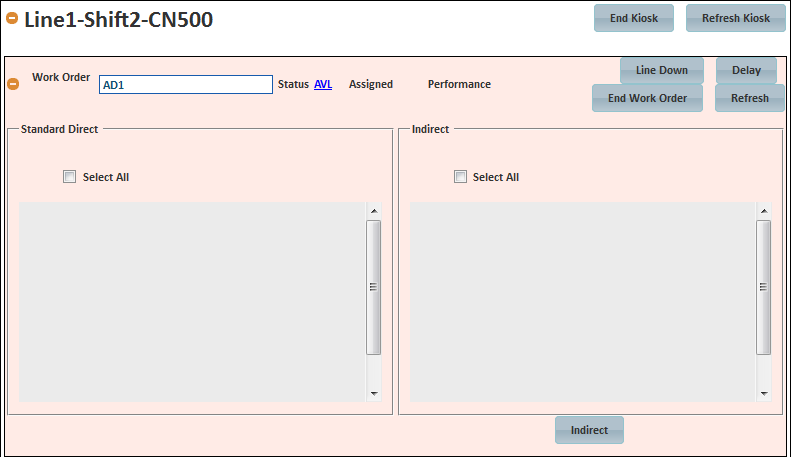This screenshot has height=457, width=791.
Task: Click the Standard Direct scrollbar thumb
Action: 373,287
